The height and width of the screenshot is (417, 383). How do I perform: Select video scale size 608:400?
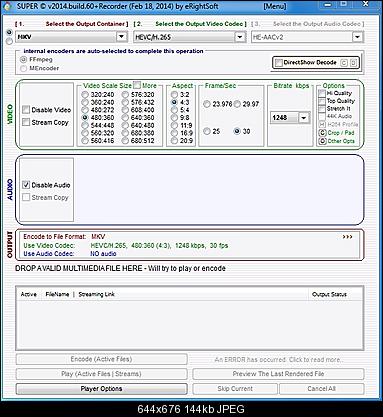125,110
